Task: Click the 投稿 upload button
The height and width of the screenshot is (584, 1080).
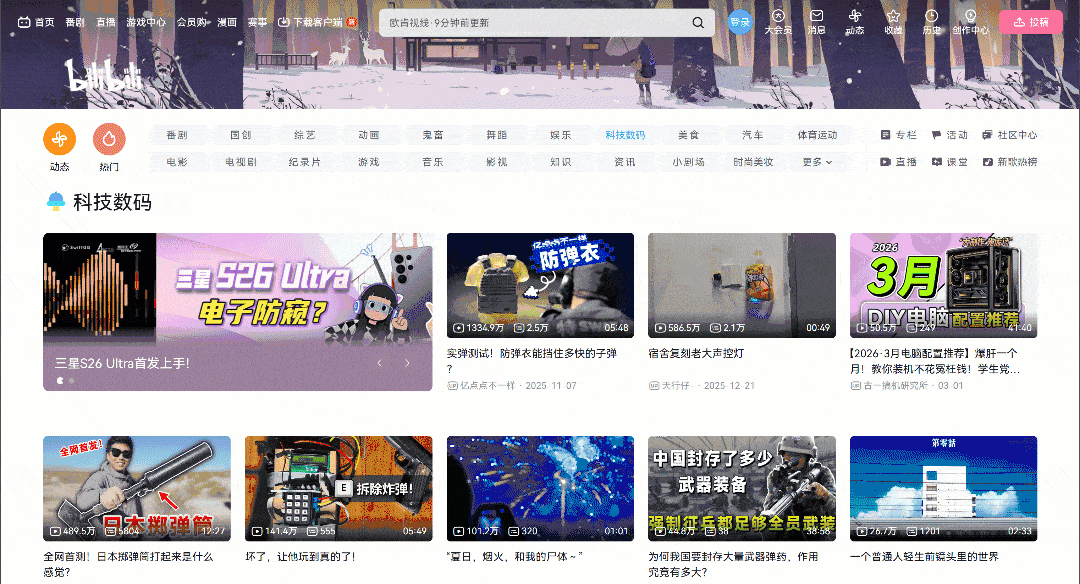Action: pyautogui.click(x=1030, y=22)
